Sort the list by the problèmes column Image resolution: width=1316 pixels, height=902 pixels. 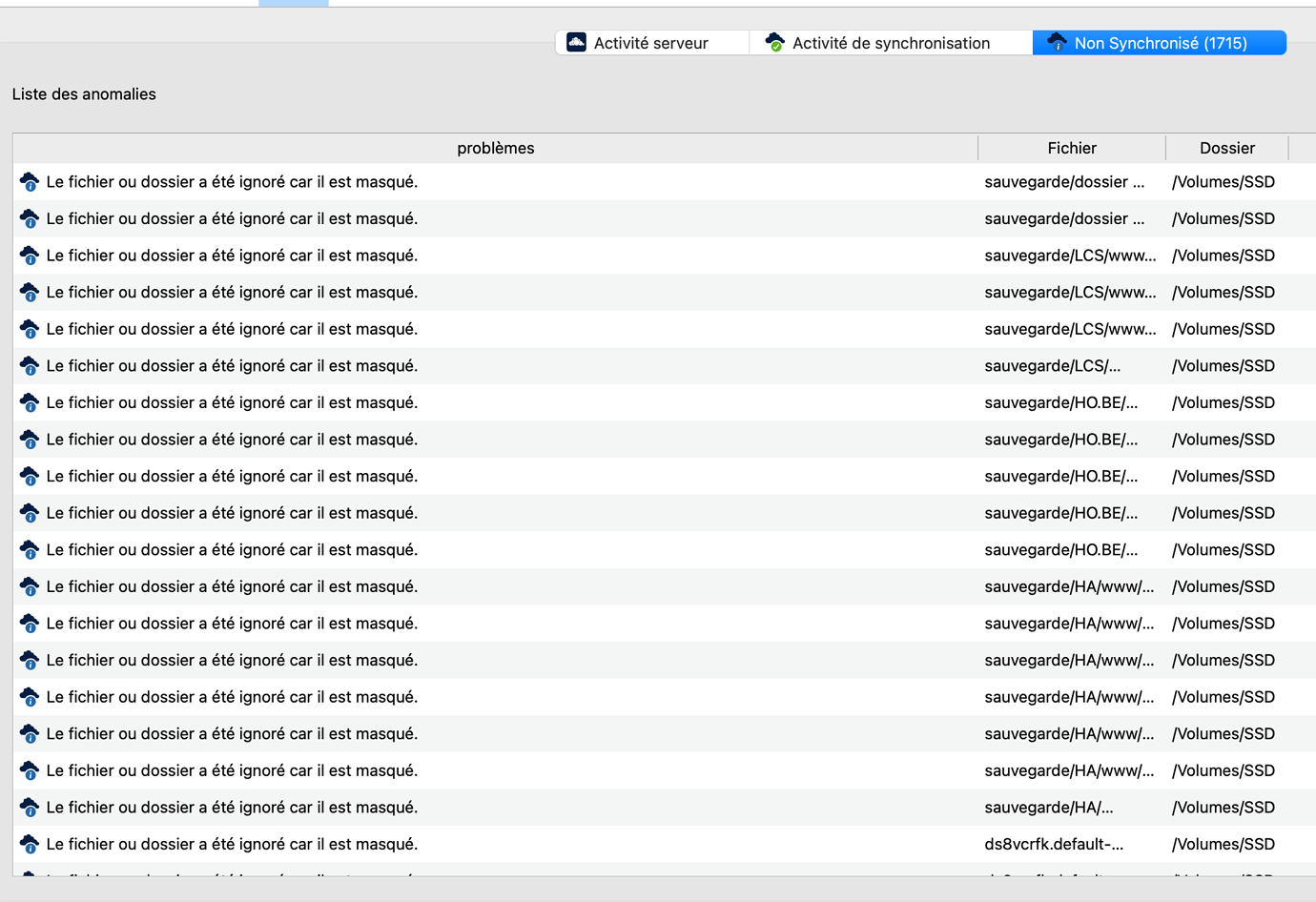[x=495, y=148]
